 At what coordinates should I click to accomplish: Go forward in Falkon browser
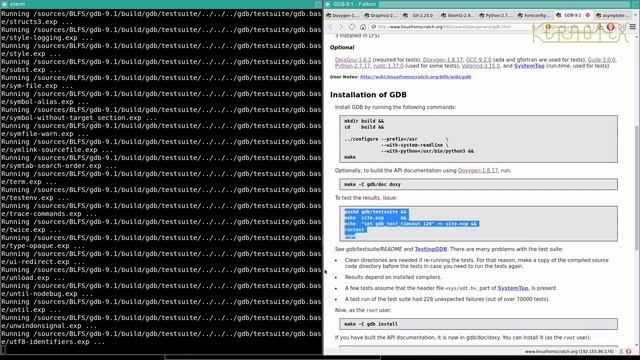341,27
